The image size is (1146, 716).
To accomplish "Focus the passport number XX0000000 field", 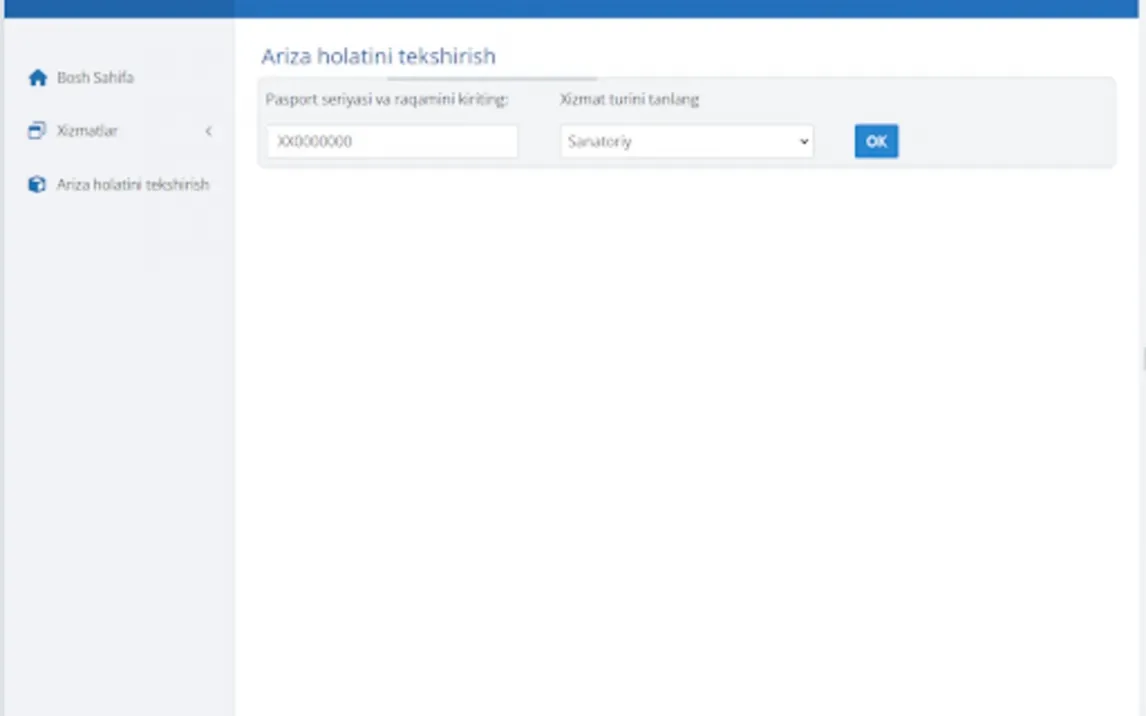I will pyautogui.click(x=392, y=141).
